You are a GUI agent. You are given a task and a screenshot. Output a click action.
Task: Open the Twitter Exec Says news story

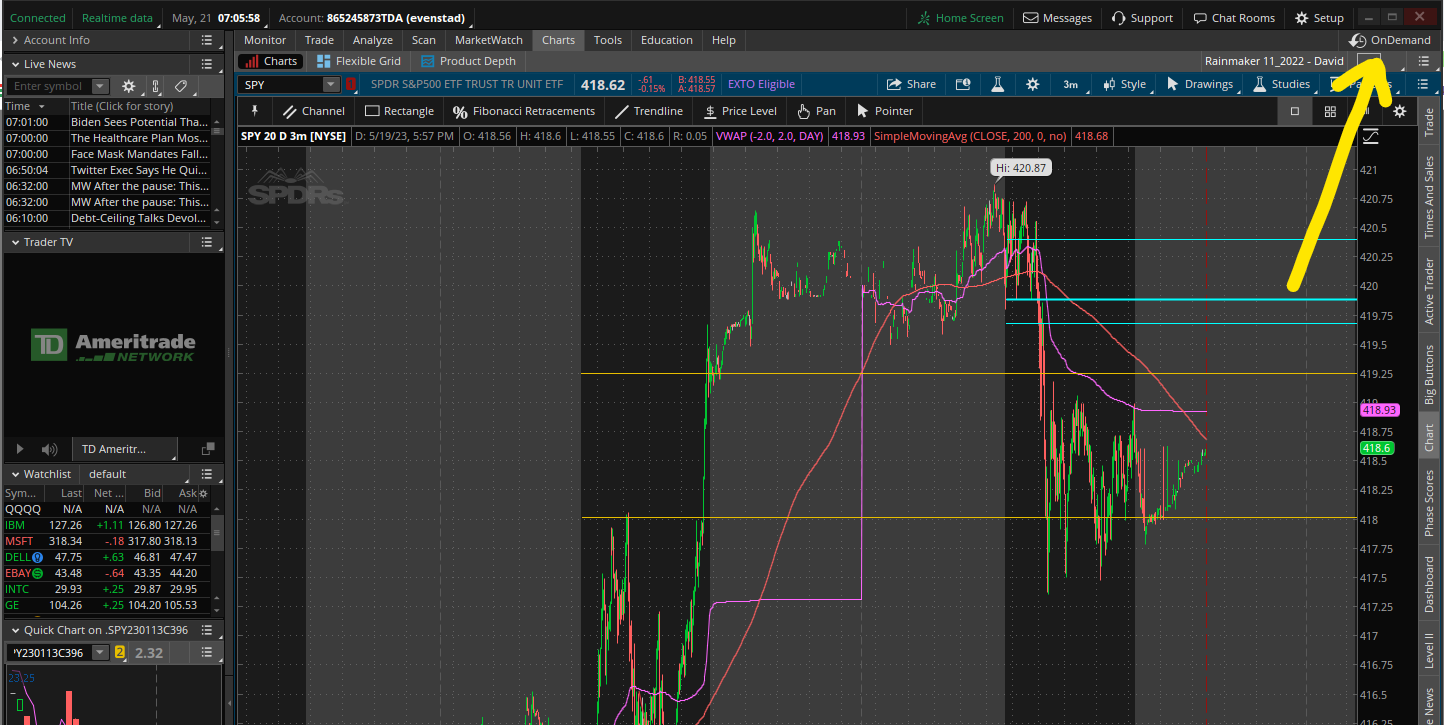139,170
